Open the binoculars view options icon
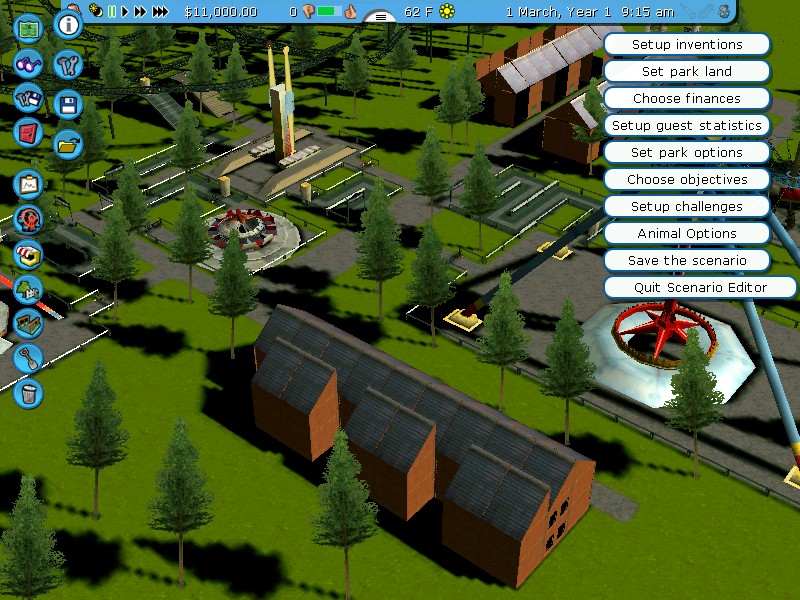The height and width of the screenshot is (600, 800). click(28, 64)
